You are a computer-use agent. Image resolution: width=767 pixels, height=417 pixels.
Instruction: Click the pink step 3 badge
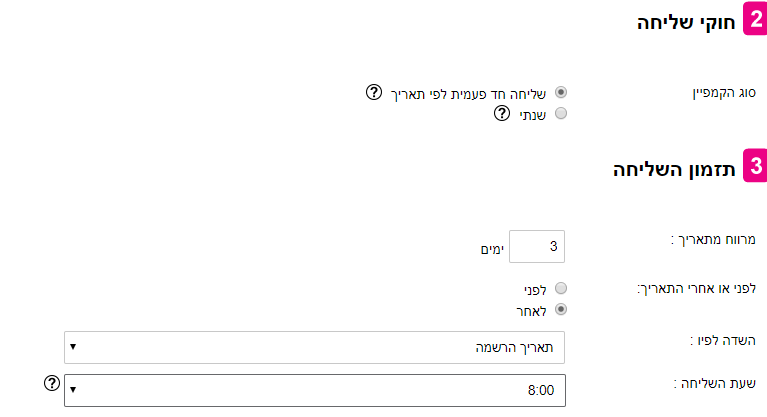(755, 168)
